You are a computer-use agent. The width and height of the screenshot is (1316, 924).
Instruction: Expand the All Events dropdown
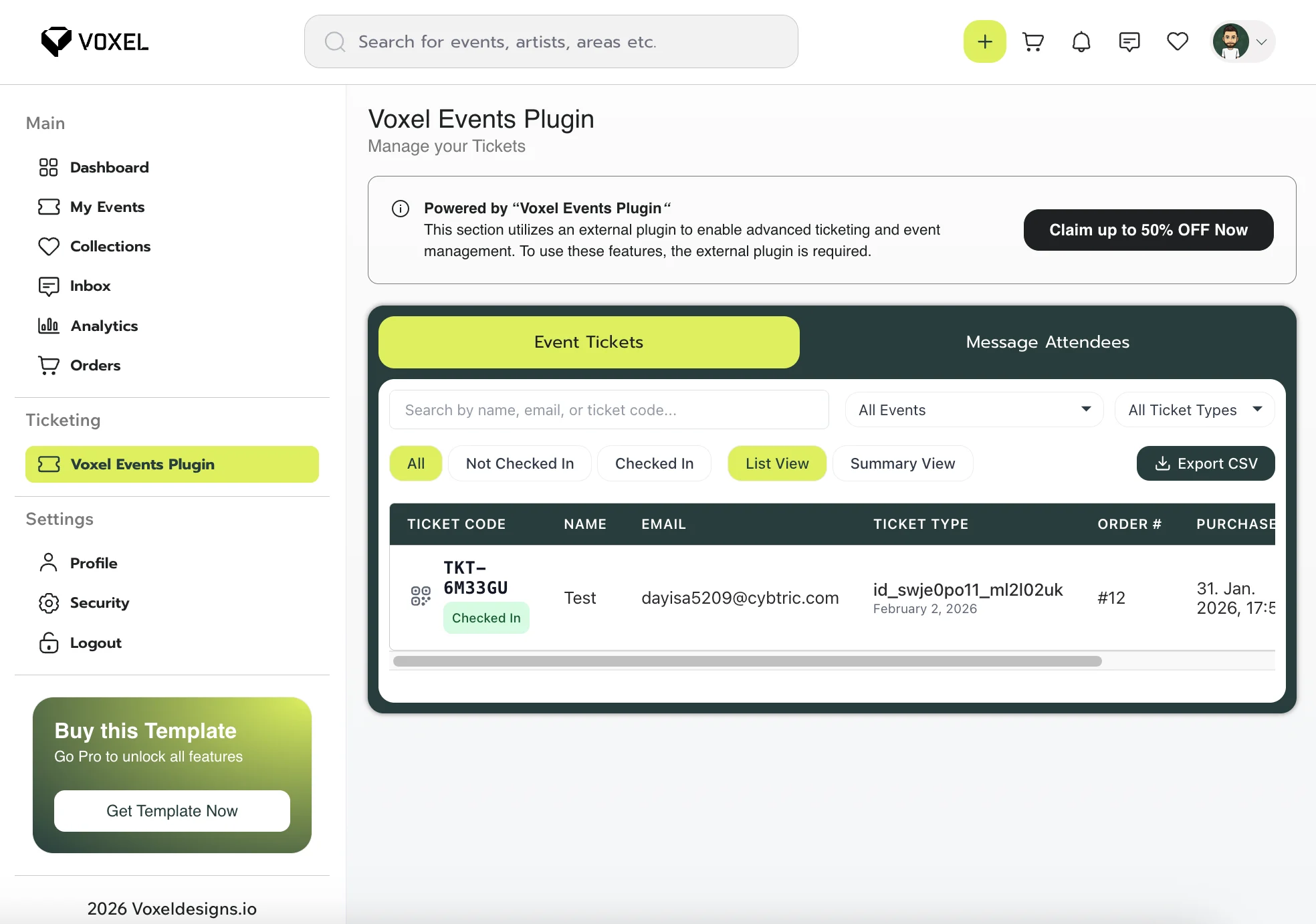coord(974,410)
